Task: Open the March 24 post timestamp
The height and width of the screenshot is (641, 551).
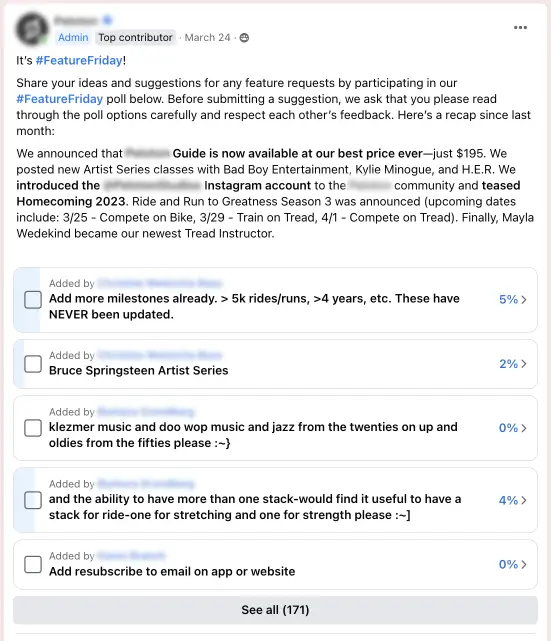Action: pos(208,38)
